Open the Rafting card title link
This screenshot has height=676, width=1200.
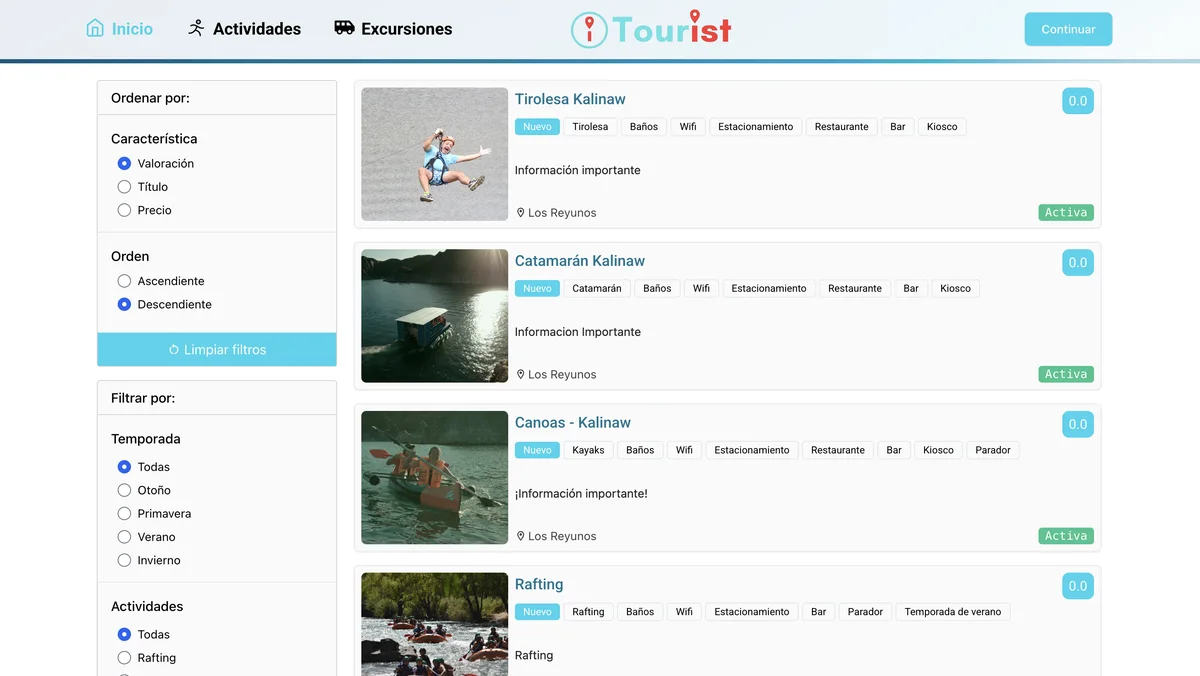click(x=539, y=585)
